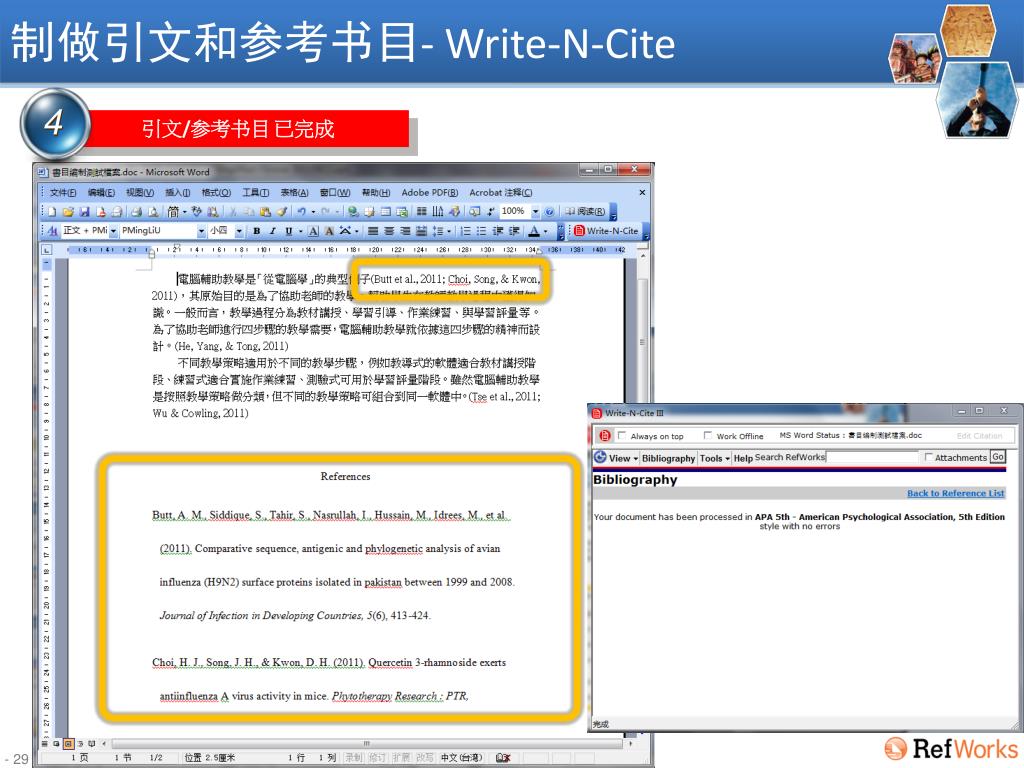The width and height of the screenshot is (1024, 768).
Task: Click the Print Preview icon
Action: point(153,212)
